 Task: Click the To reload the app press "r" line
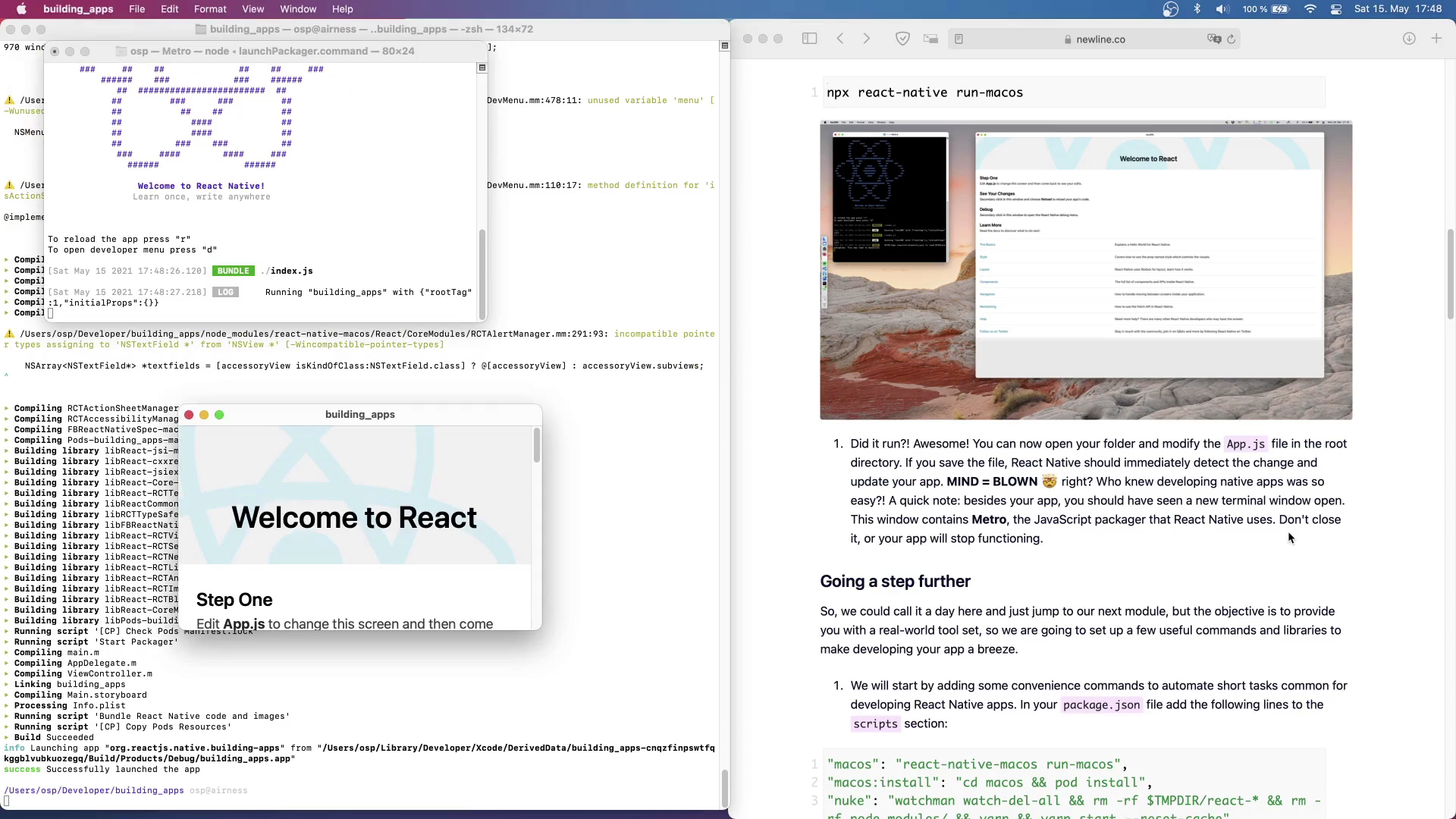(119, 239)
